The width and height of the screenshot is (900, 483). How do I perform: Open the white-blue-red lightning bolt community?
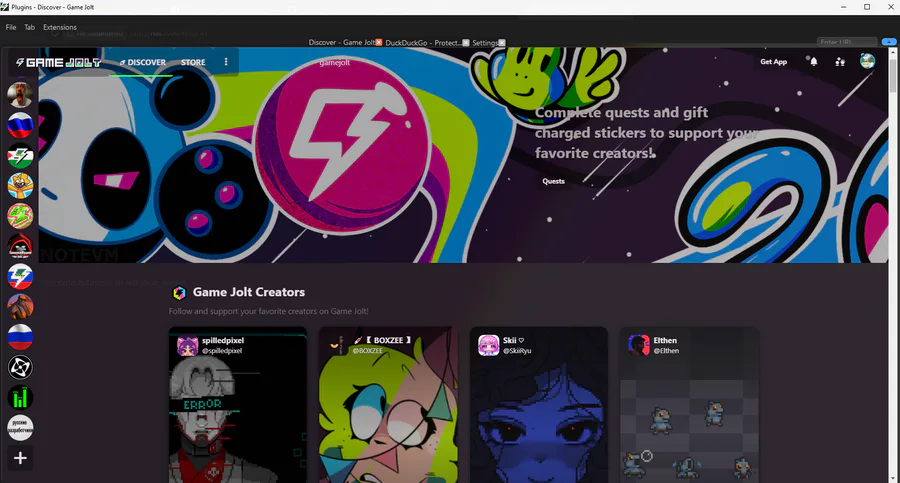[20, 276]
